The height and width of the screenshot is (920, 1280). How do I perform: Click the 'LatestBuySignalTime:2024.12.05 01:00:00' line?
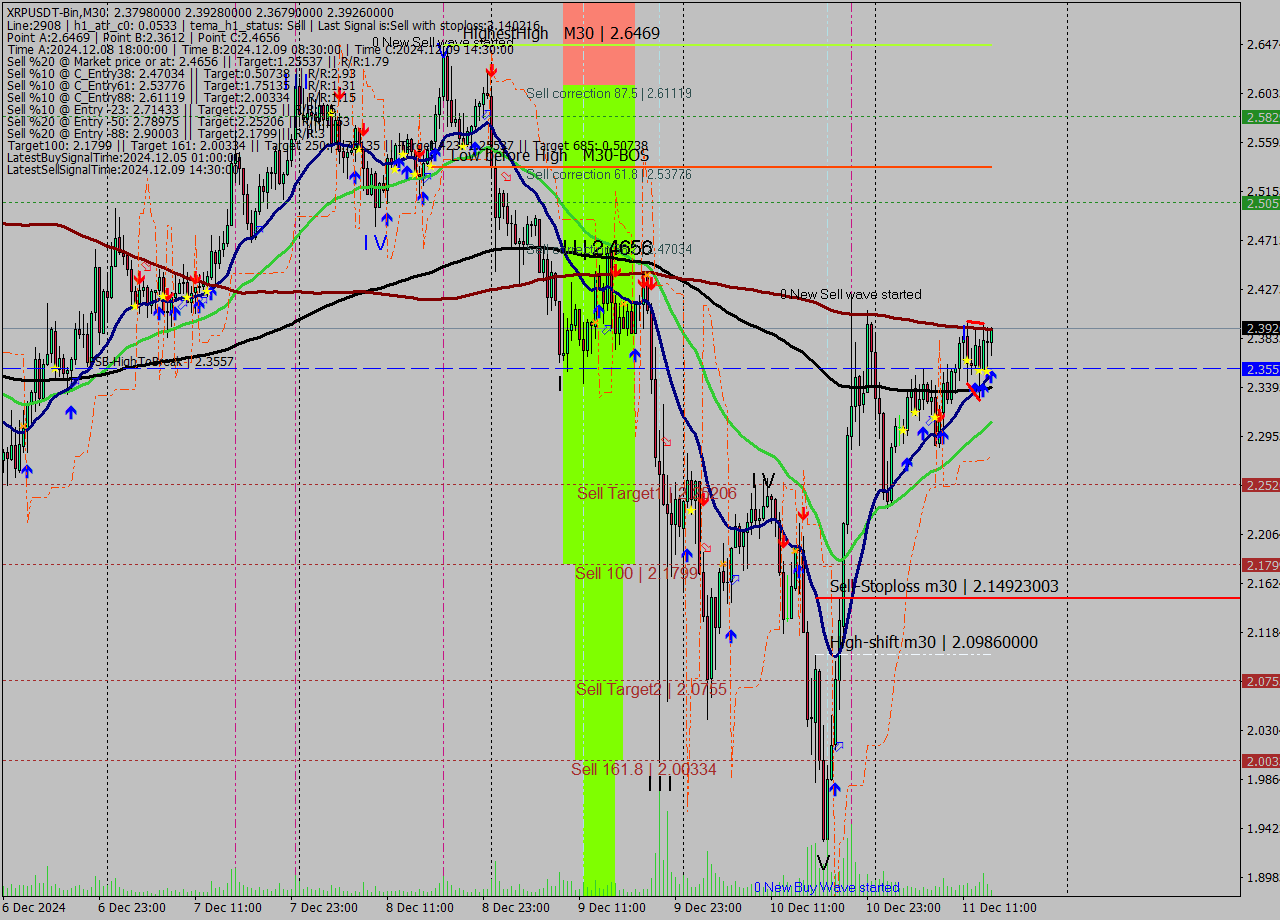(x=126, y=157)
